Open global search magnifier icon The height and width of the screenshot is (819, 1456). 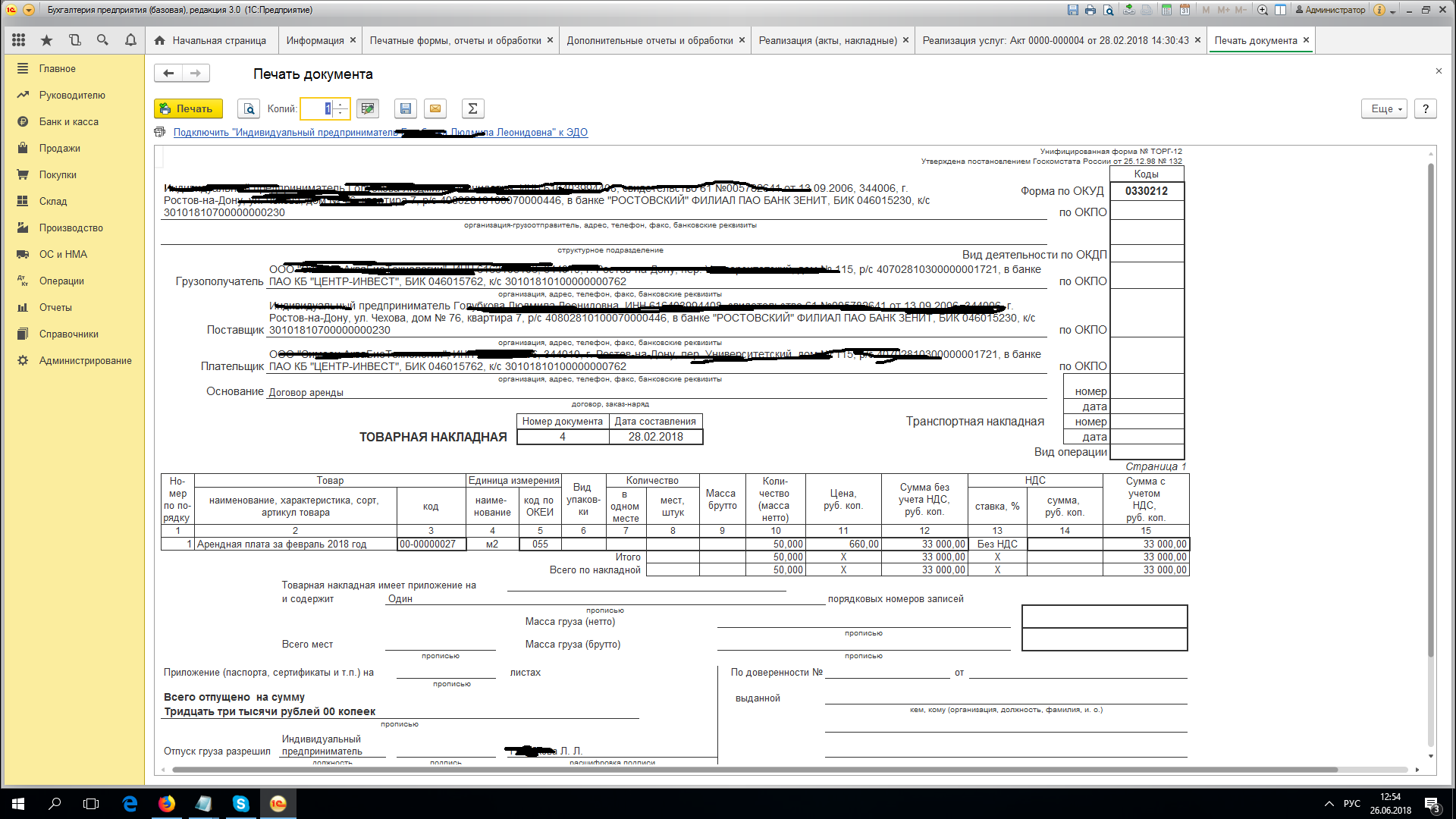[x=102, y=40]
